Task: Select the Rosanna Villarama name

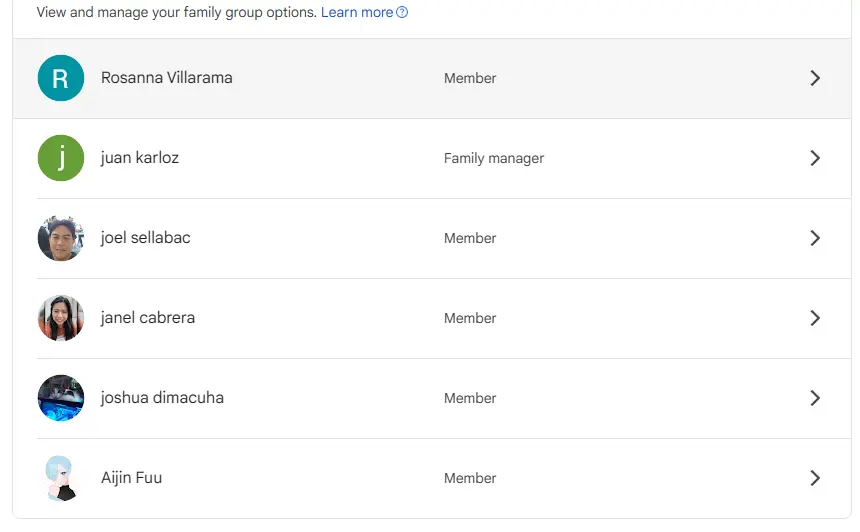Action: [167, 78]
